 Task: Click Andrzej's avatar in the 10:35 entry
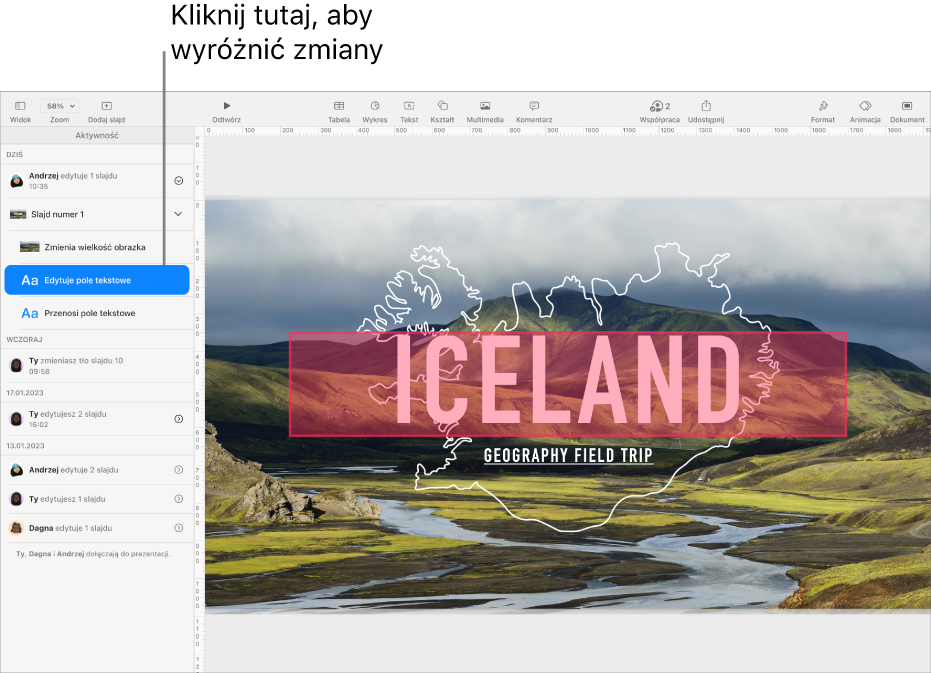point(17,181)
